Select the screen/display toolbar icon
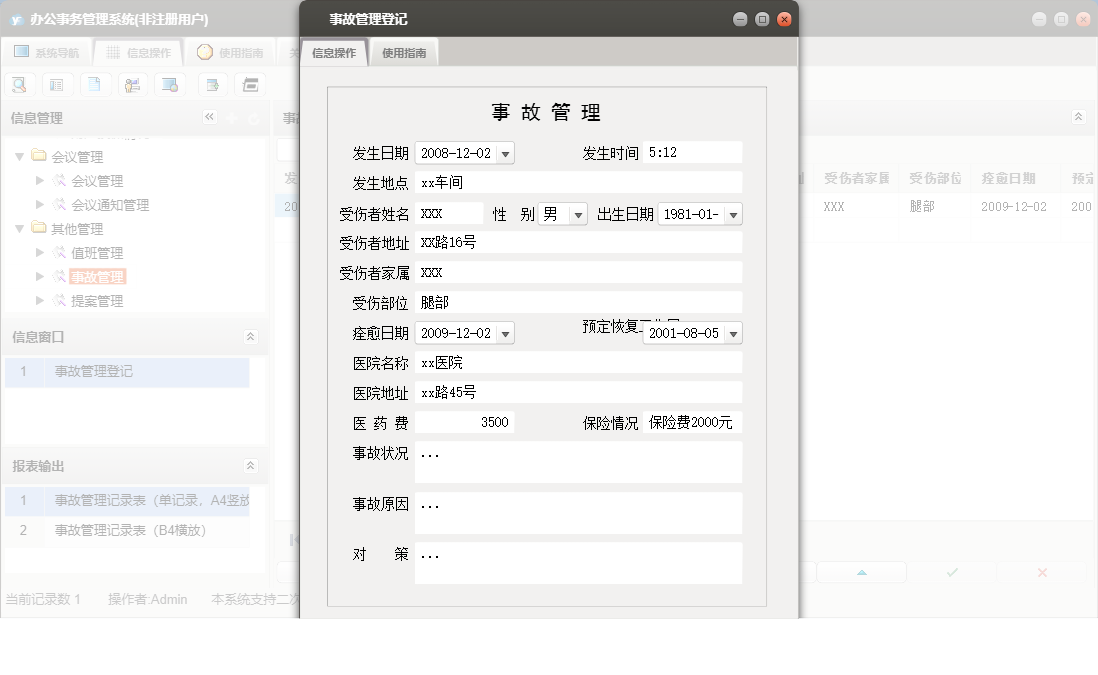 pos(169,84)
